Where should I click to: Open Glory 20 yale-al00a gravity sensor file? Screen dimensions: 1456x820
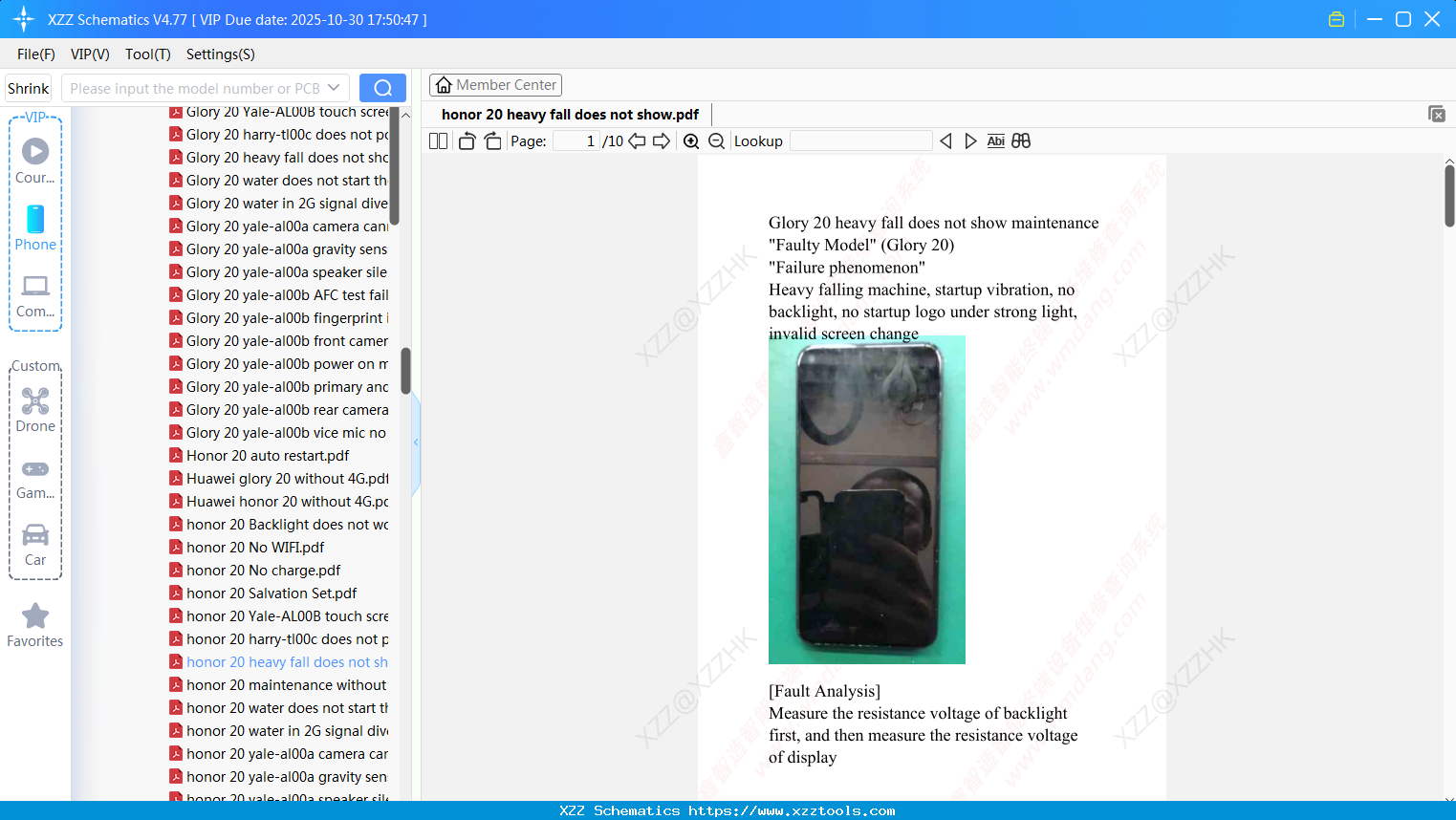[x=279, y=249]
